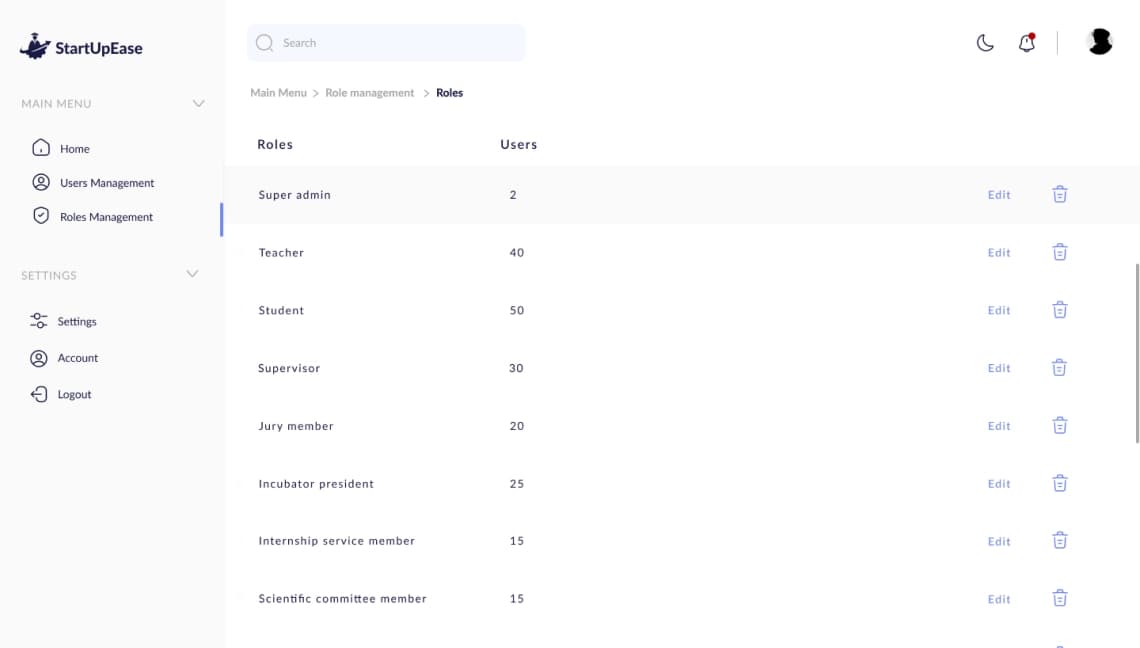The width and height of the screenshot is (1140, 648).
Task: Click Student's user count 50
Action: tap(517, 310)
